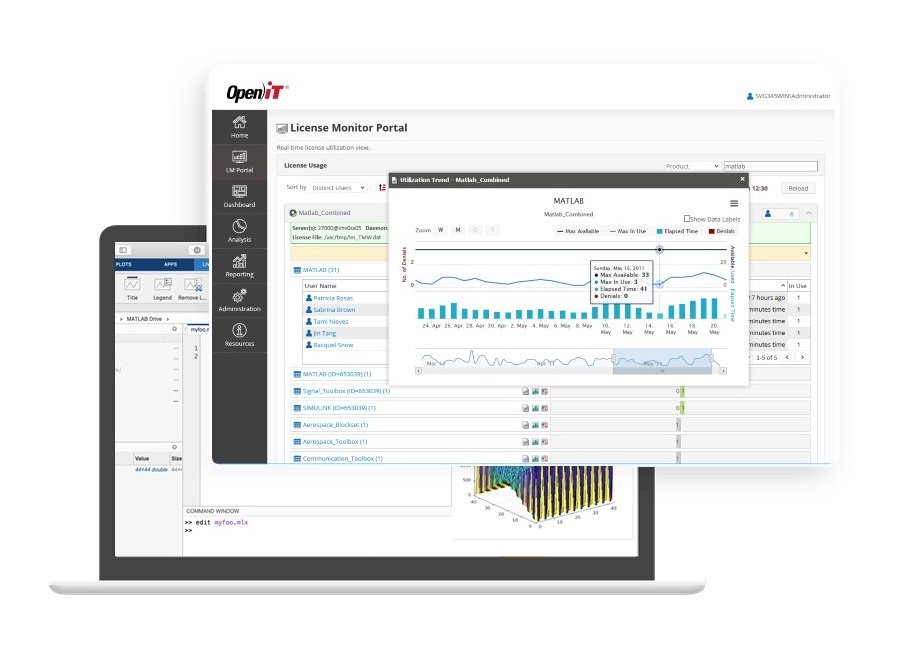The image size is (899, 663).
Task: Click the Reload button
Action: click(x=797, y=187)
